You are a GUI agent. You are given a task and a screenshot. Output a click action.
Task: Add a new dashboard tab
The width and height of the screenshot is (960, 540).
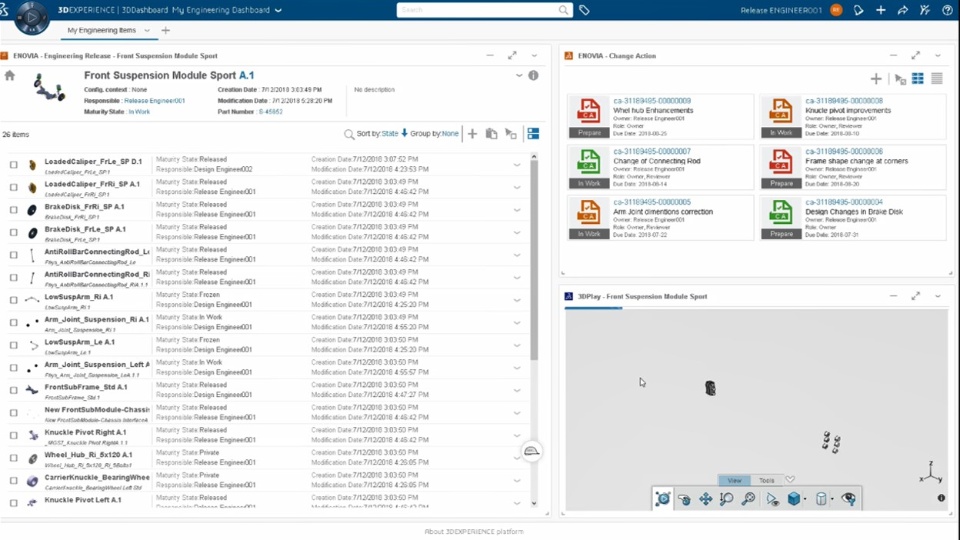click(165, 30)
